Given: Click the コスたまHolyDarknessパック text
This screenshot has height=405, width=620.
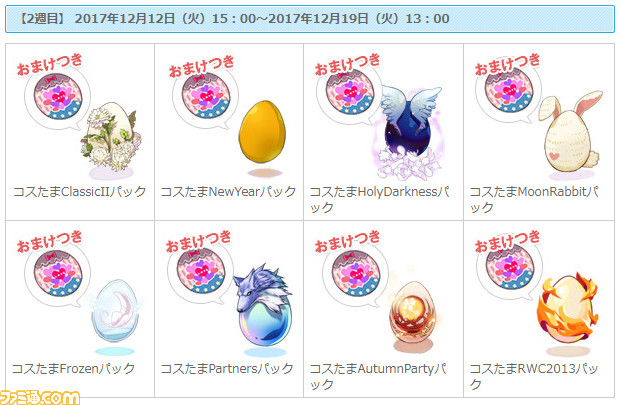Looking at the screenshot, I should (380, 199).
